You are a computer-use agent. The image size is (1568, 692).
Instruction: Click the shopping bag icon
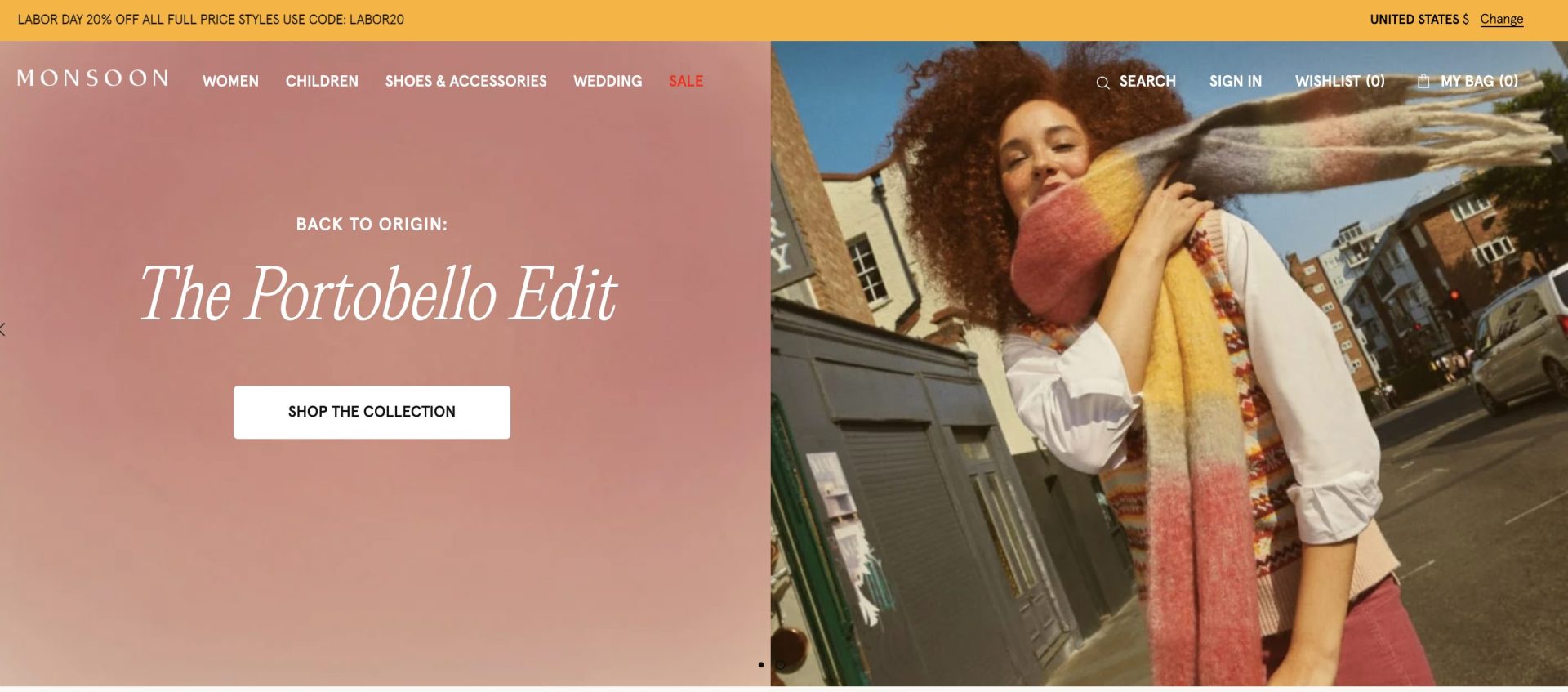(x=1423, y=81)
